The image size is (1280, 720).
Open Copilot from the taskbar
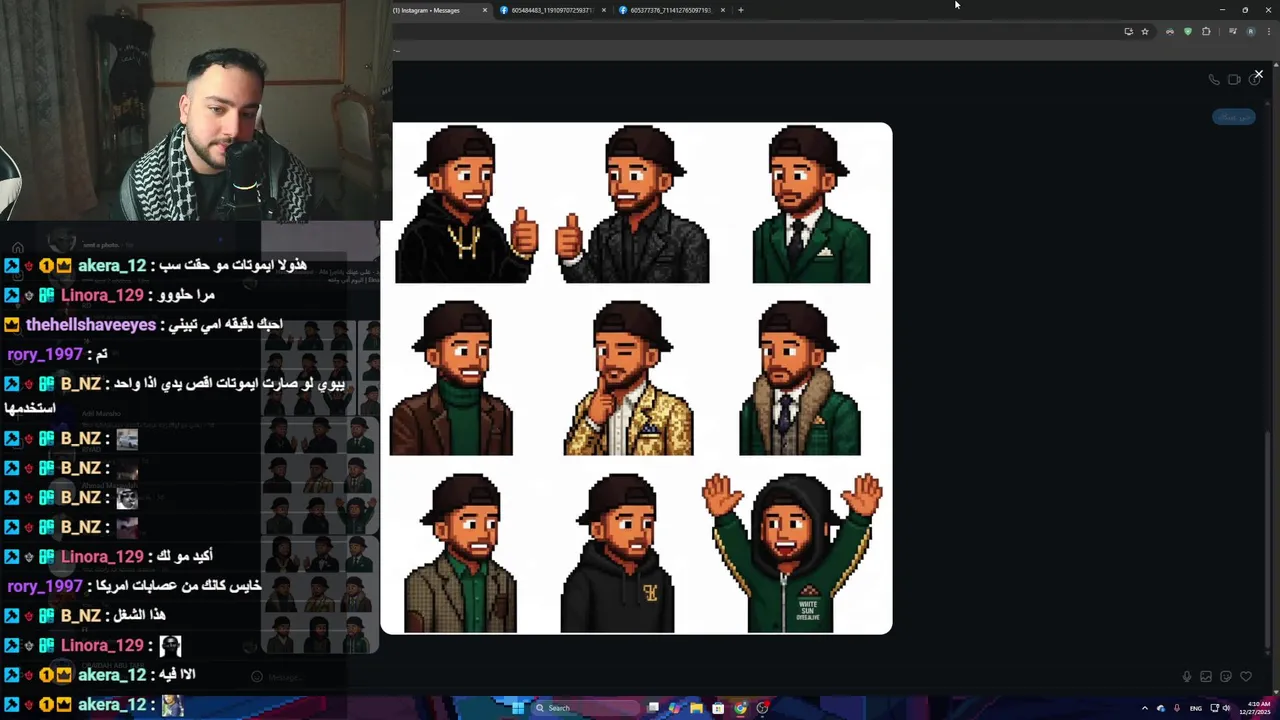(675, 708)
